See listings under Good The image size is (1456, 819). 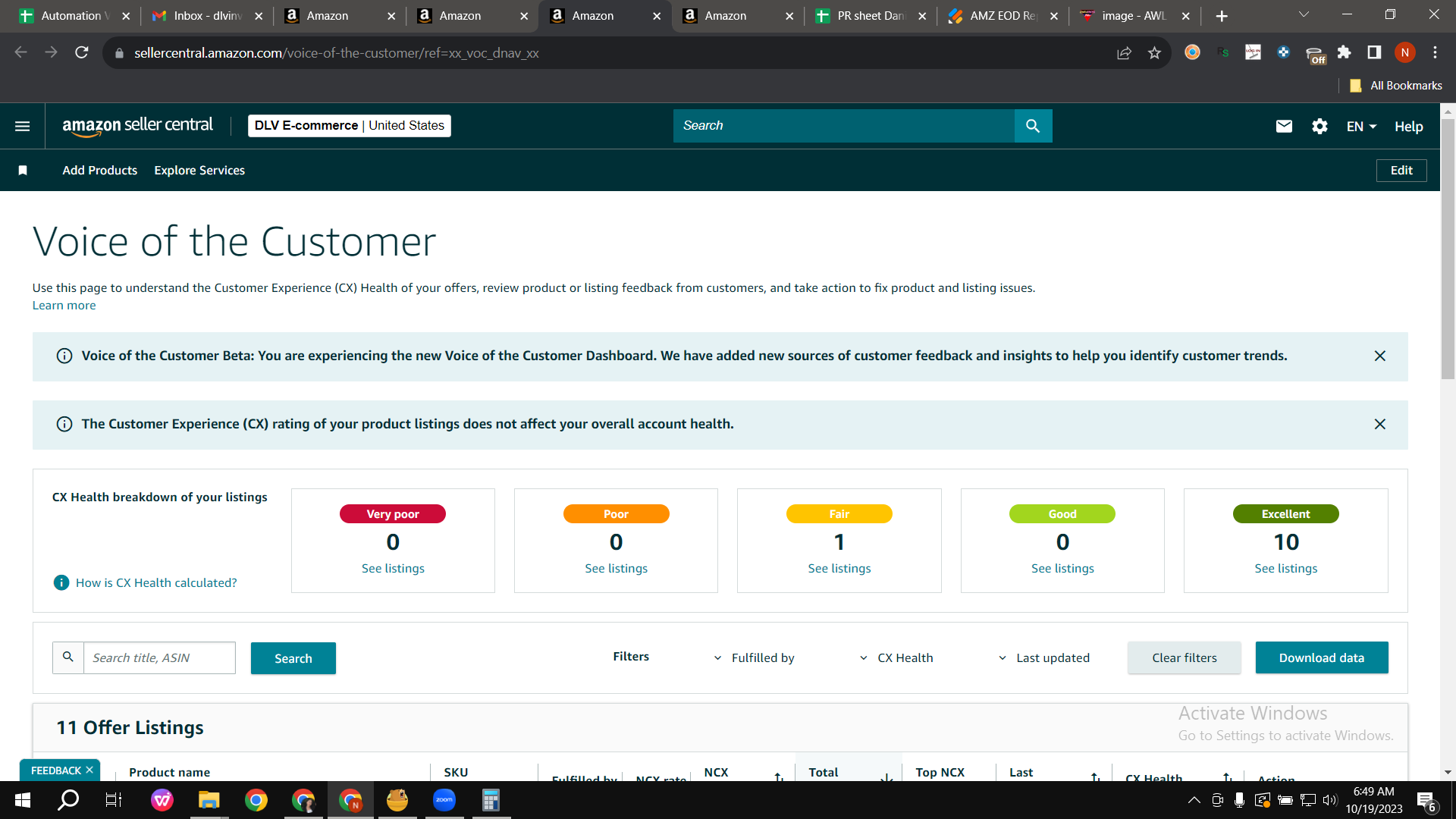point(1062,569)
